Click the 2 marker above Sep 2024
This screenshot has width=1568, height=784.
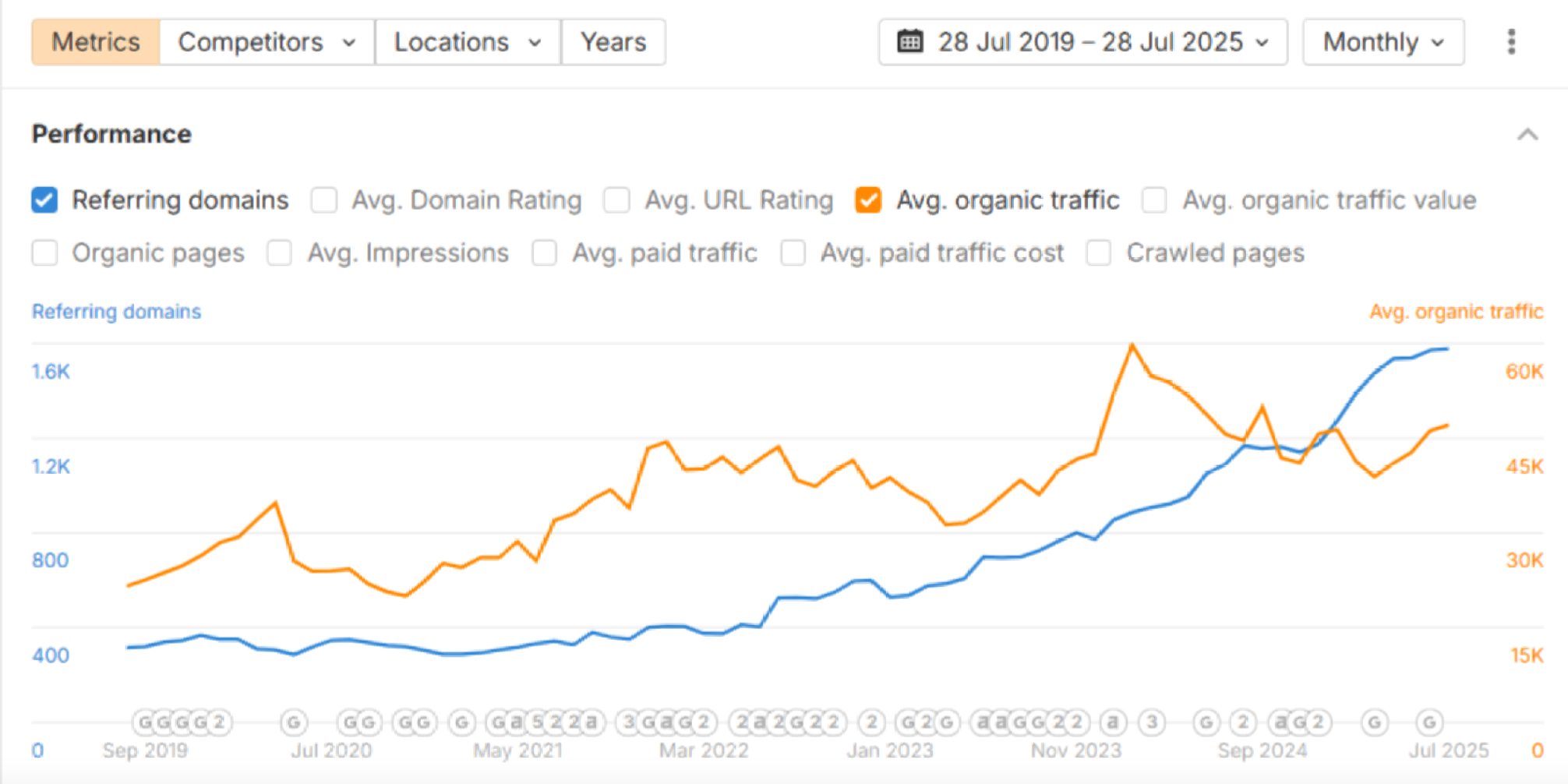[1244, 723]
